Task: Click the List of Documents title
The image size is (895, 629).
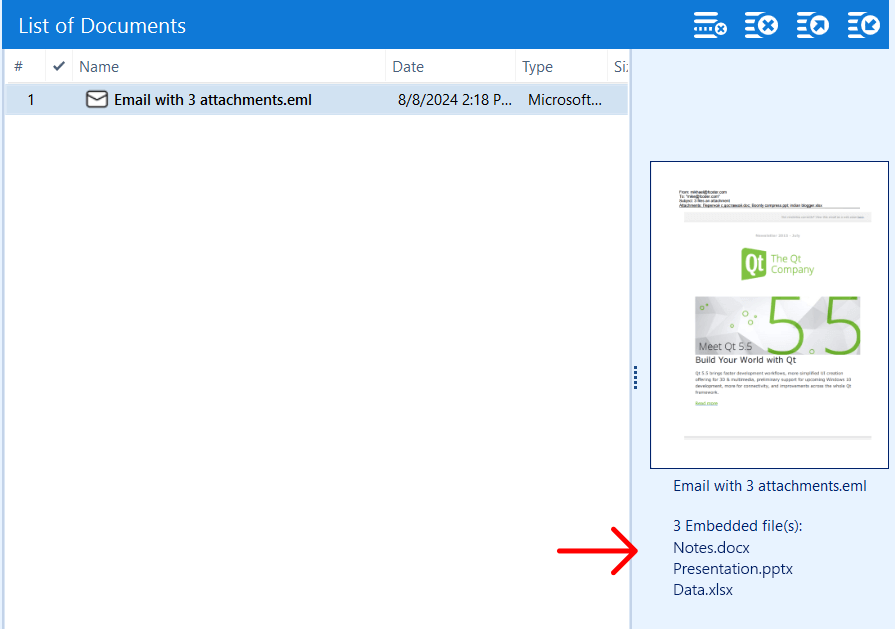Action: click(x=102, y=26)
